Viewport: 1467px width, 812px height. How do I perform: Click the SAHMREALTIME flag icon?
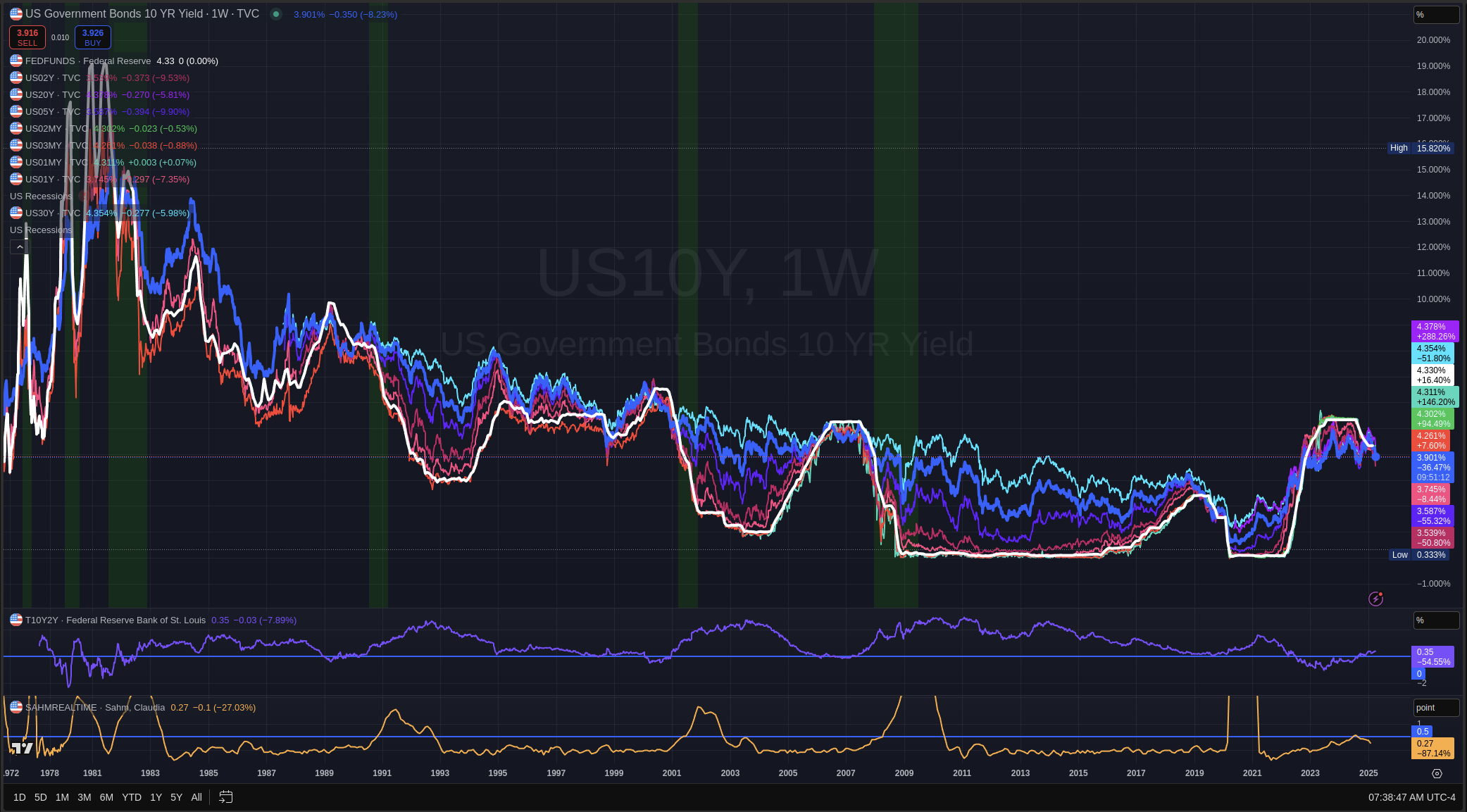[16, 707]
